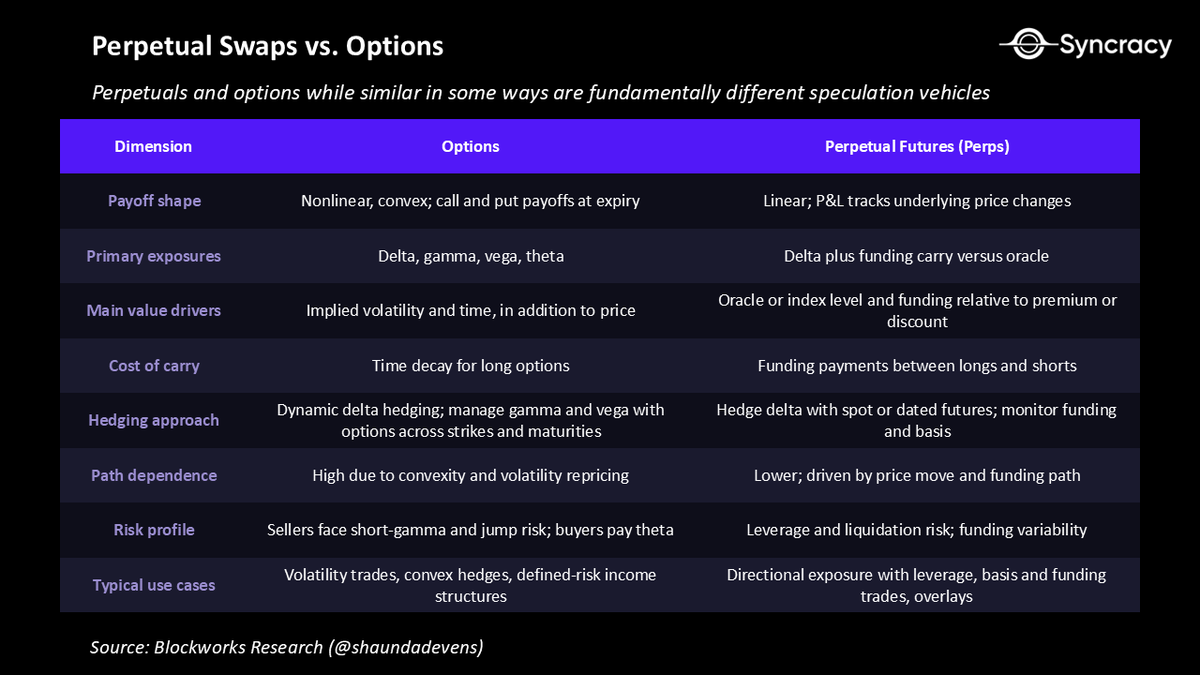Click the Cost of carry row label

(154, 366)
